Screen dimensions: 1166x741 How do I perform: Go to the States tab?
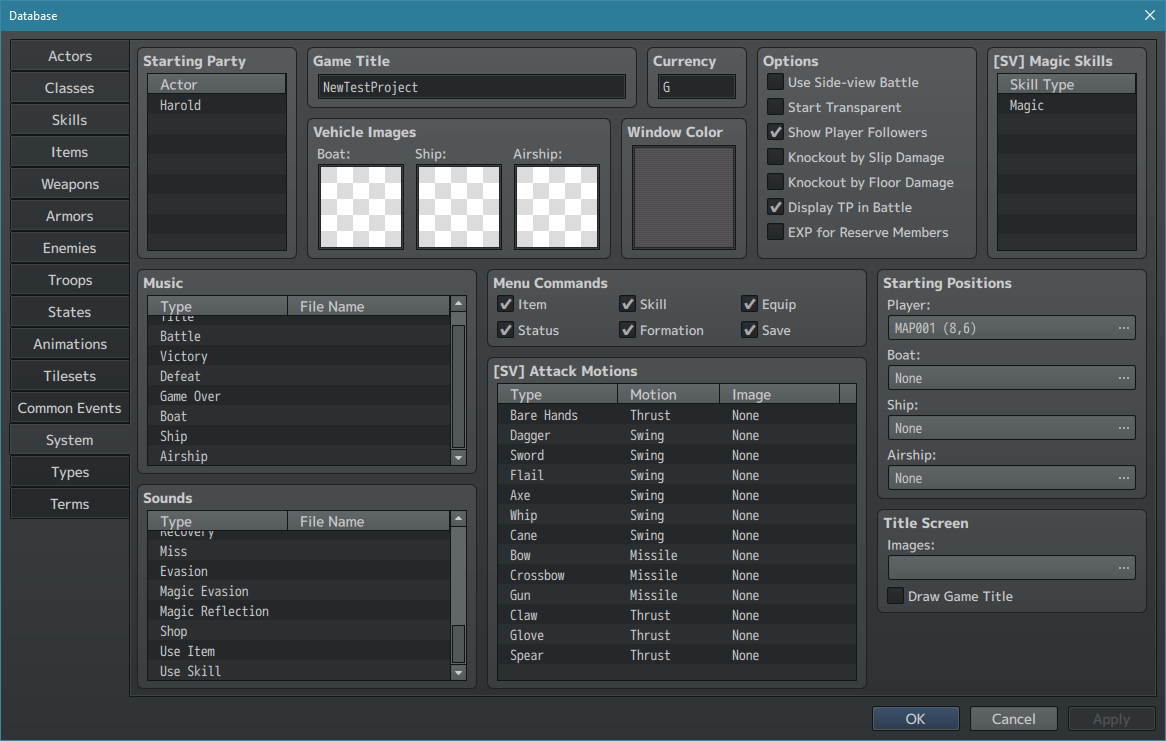(70, 312)
